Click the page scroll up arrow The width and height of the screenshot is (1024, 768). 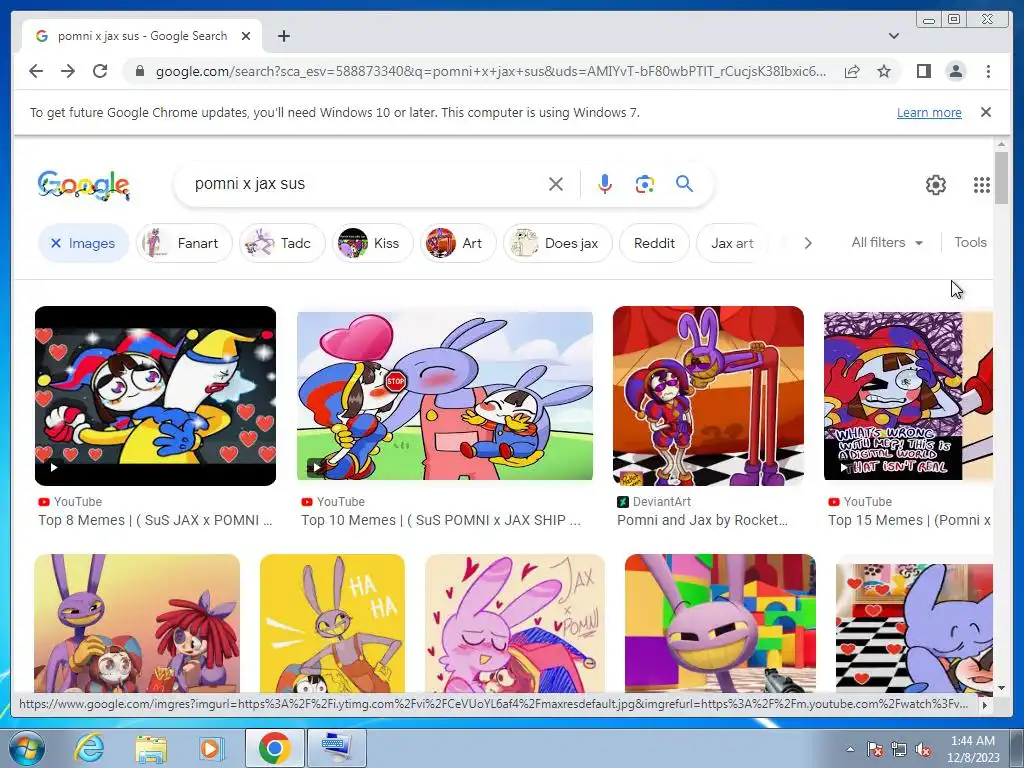pos(1001,144)
